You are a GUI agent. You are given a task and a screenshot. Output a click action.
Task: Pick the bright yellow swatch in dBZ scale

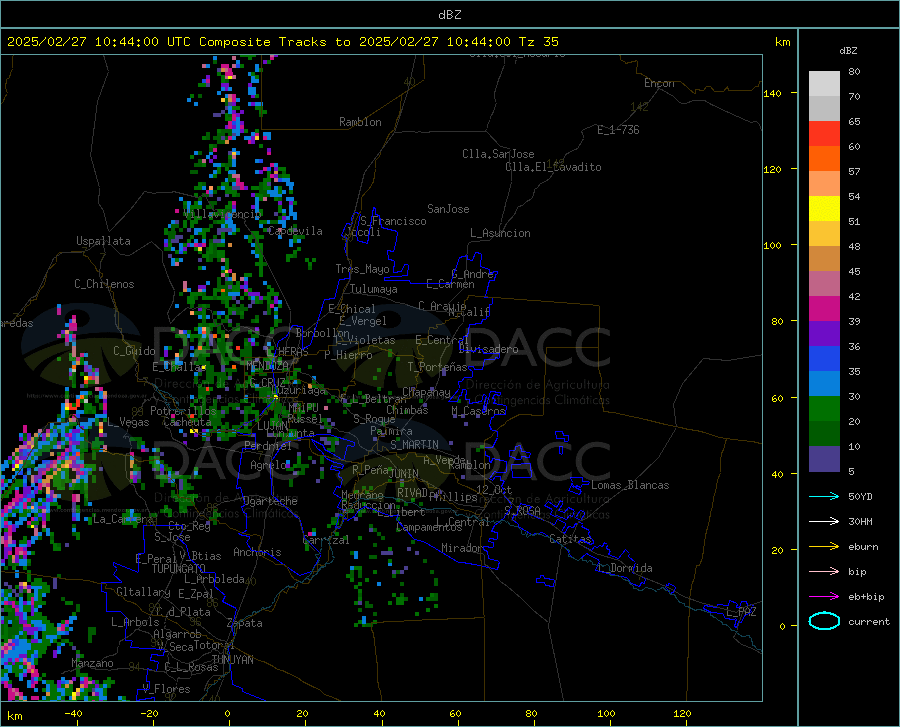(x=824, y=209)
